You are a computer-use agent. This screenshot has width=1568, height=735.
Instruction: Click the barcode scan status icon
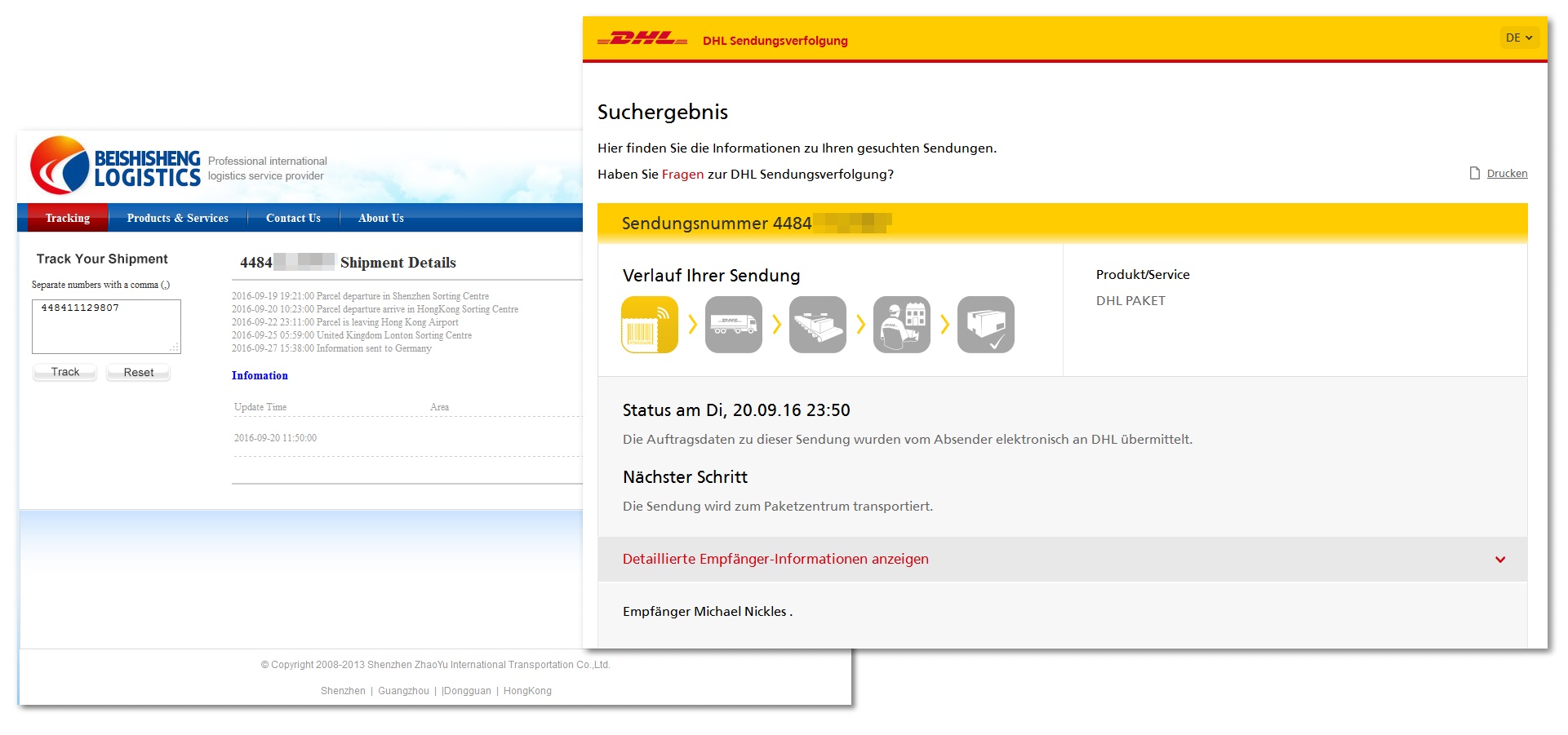pyautogui.click(x=650, y=325)
